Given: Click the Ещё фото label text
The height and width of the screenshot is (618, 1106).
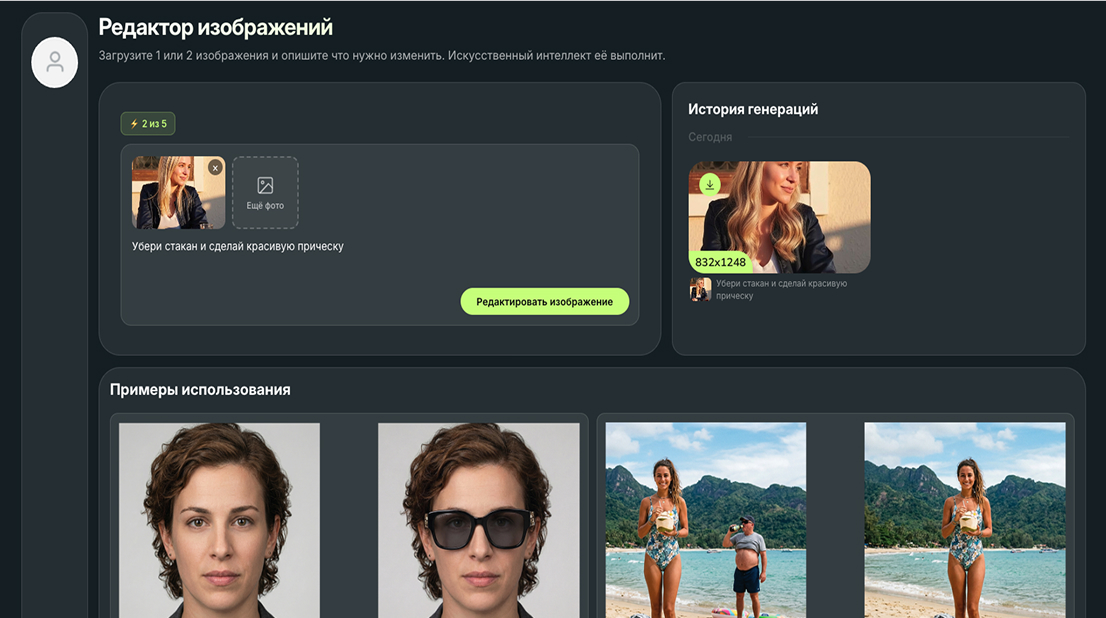Looking at the screenshot, I should point(265,206).
